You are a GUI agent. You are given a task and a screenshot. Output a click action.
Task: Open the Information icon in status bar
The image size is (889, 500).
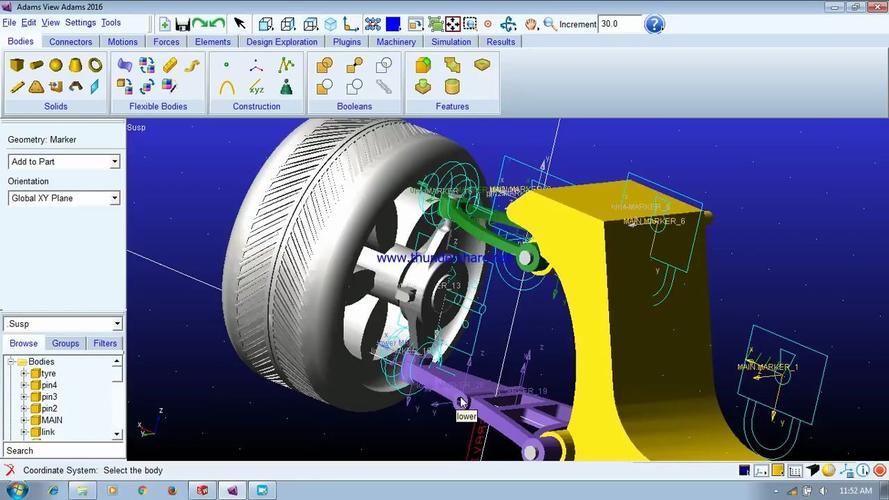pos(863,470)
